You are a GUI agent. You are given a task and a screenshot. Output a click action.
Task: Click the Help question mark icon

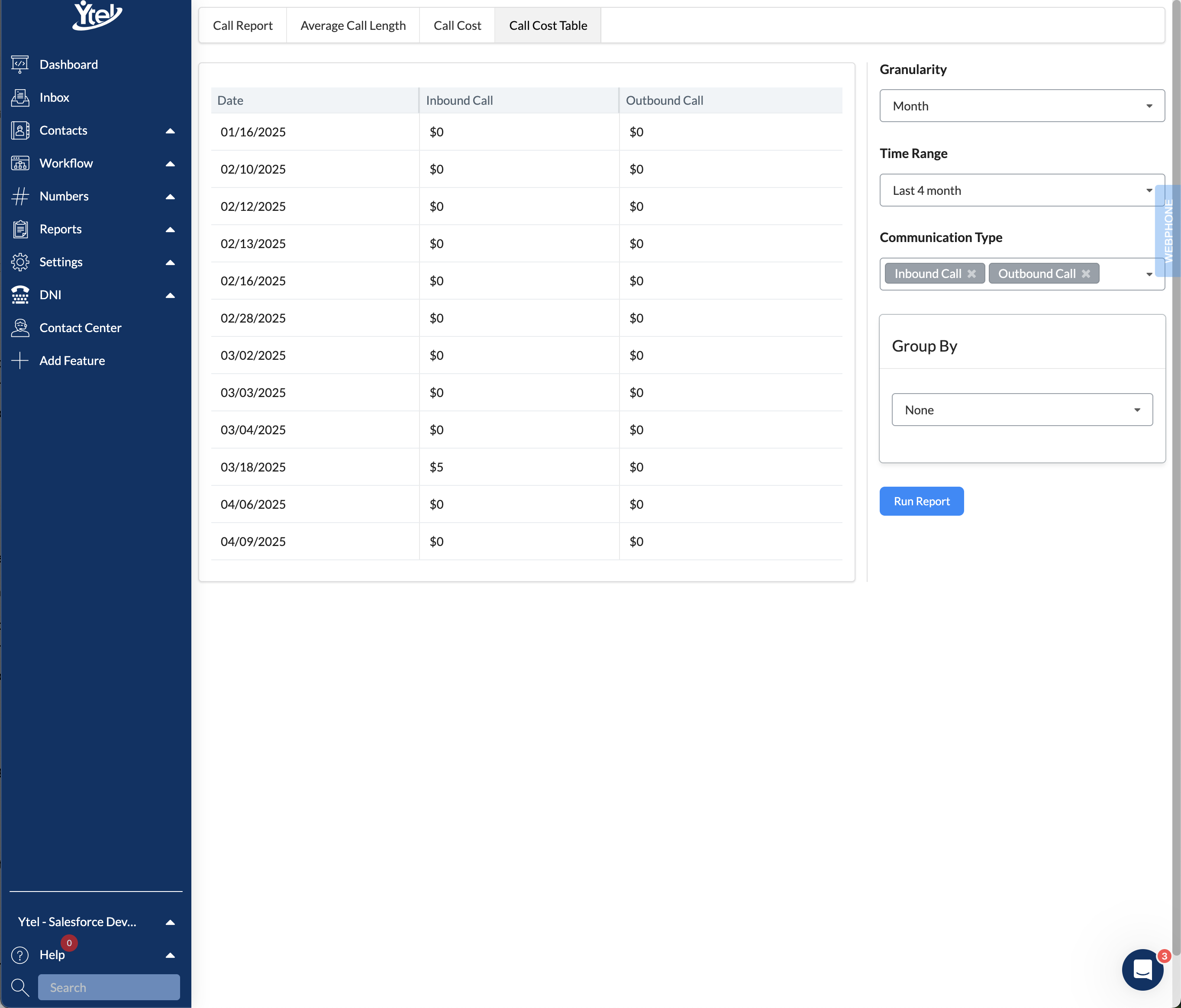pyautogui.click(x=20, y=954)
